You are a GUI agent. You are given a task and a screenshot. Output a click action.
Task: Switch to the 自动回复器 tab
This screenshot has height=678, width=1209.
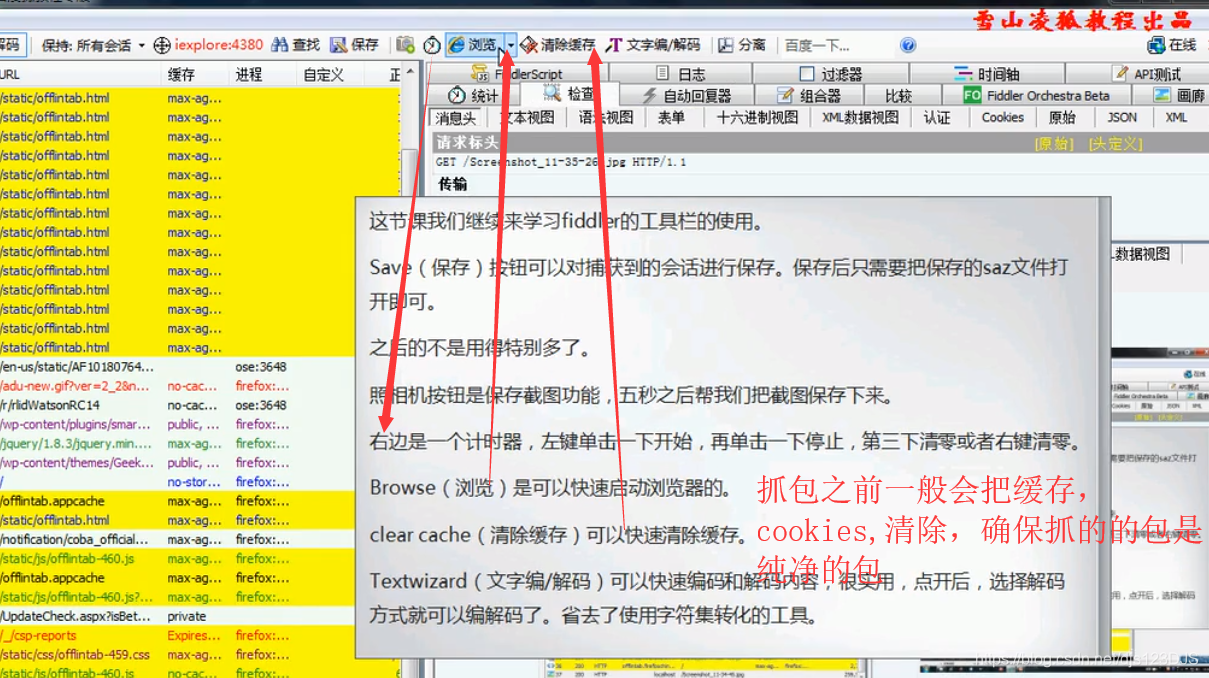pyautogui.click(x=686, y=96)
